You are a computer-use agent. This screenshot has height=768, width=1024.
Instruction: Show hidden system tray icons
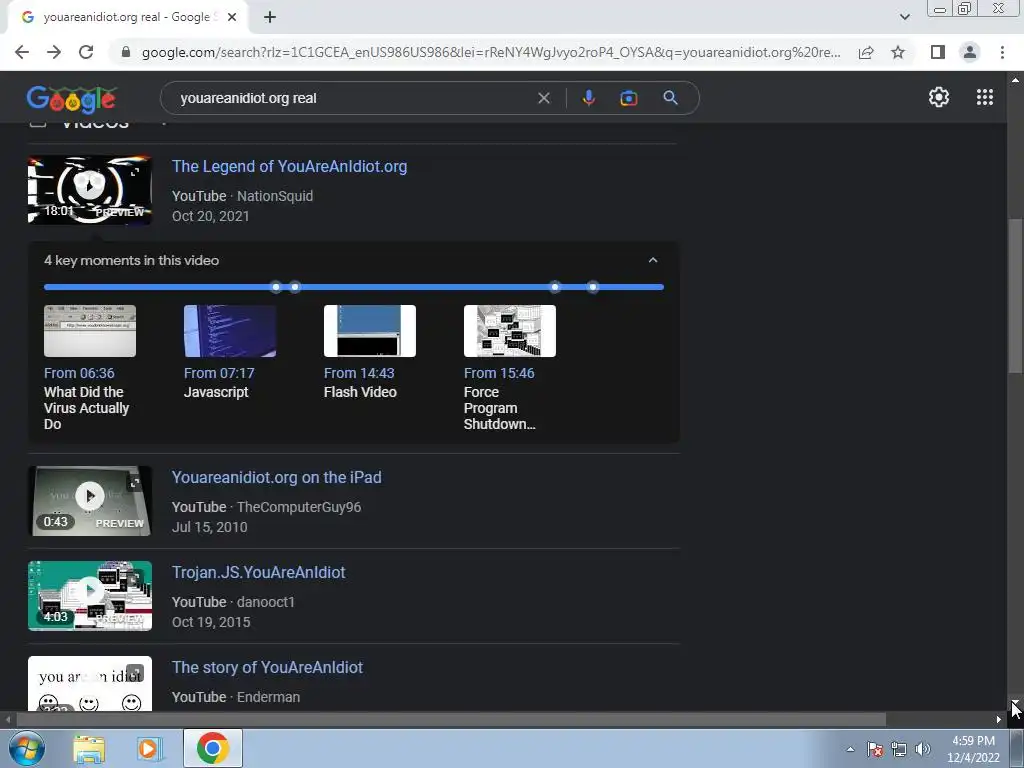(x=850, y=749)
